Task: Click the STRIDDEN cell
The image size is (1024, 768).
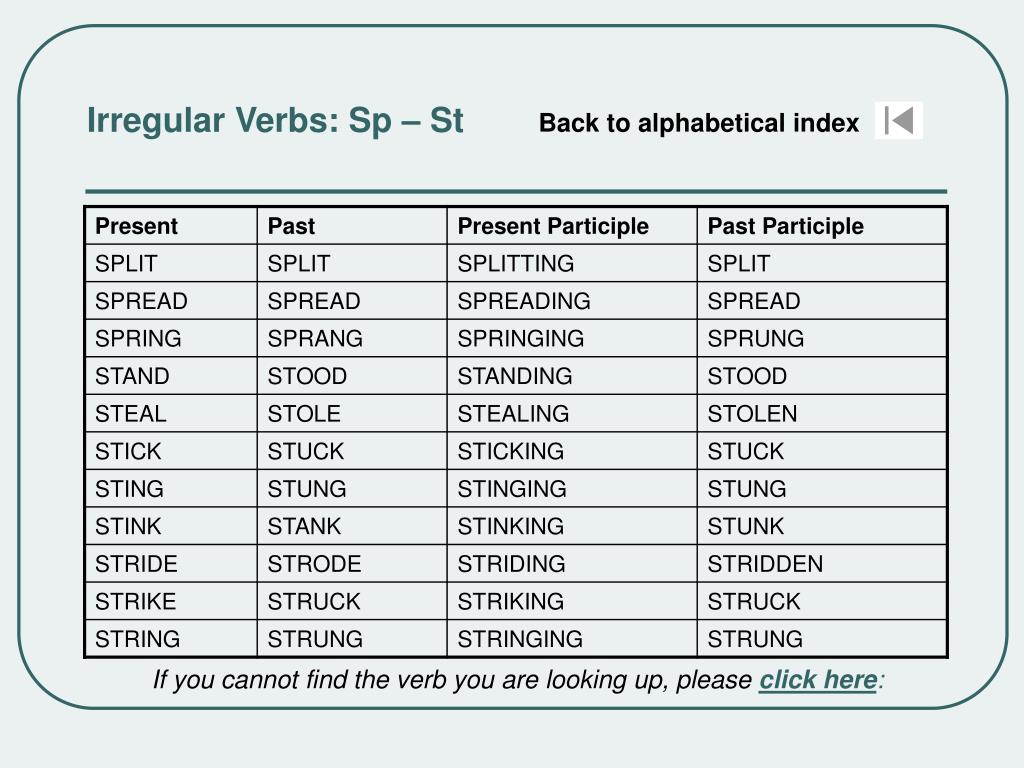Action: (x=822, y=564)
